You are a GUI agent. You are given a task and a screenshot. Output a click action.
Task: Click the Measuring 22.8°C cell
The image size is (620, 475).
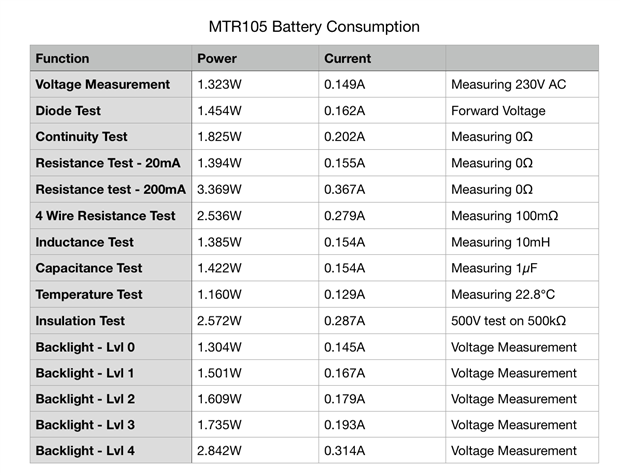(503, 294)
